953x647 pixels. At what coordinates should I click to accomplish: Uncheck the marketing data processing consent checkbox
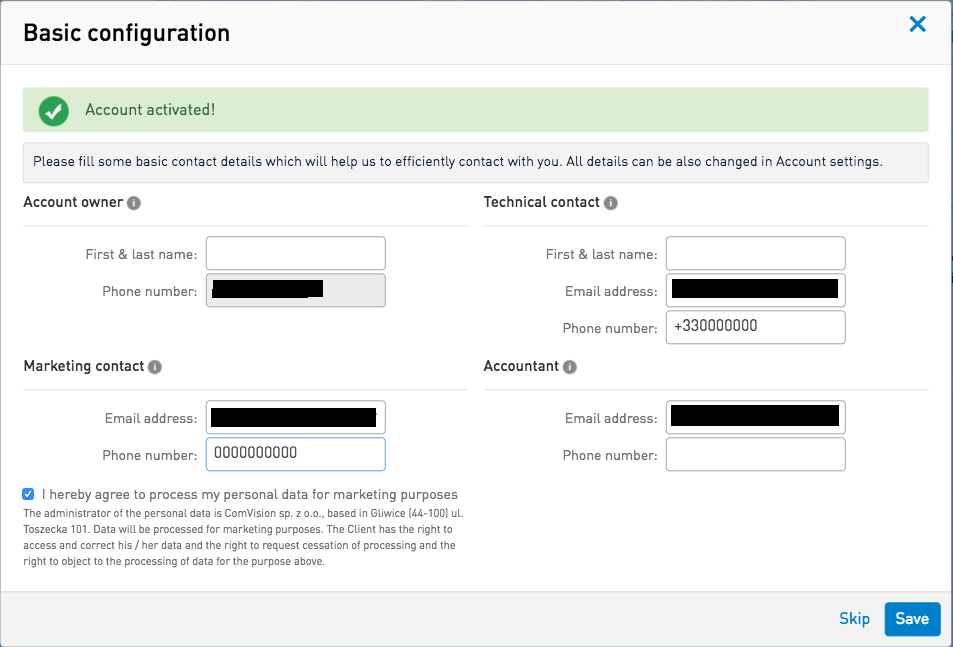[x=29, y=494]
